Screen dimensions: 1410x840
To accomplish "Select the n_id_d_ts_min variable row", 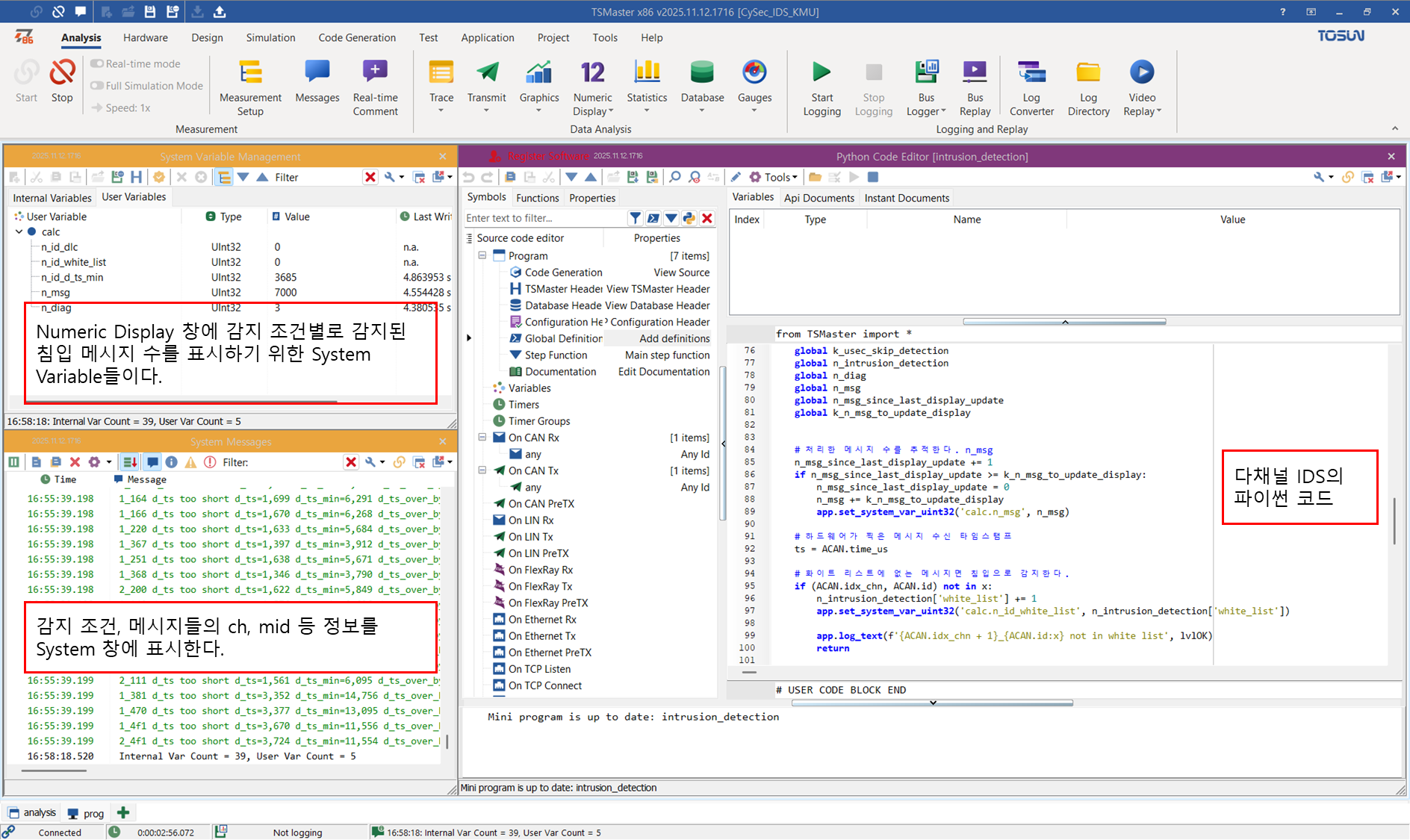I will point(230,277).
